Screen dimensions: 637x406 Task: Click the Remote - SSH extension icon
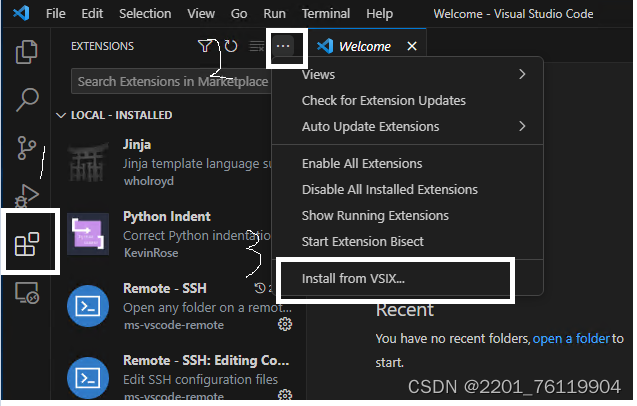click(x=88, y=306)
